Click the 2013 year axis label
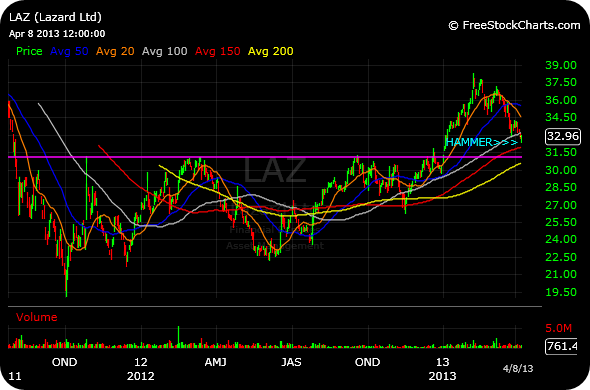 [x=442, y=376]
